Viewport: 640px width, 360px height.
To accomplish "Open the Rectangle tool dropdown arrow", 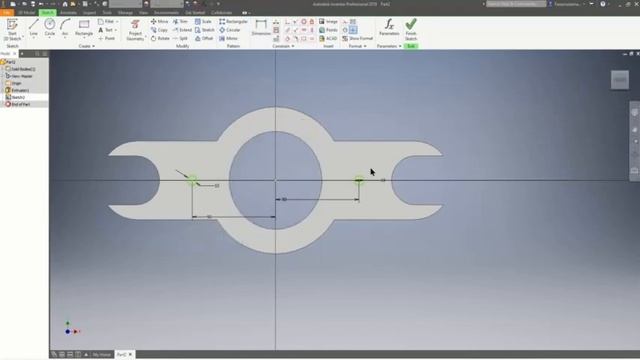I will pyautogui.click(x=84, y=38).
